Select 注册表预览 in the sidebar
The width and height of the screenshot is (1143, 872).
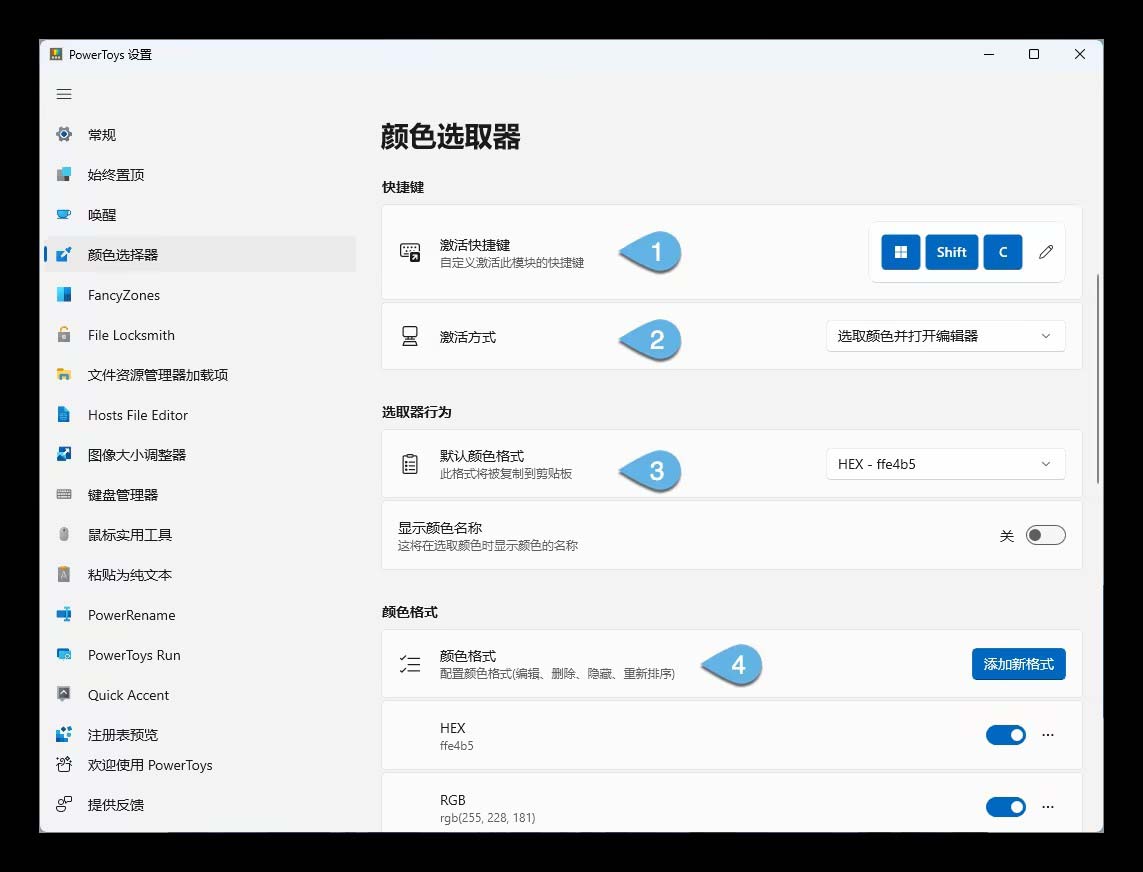tap(200, 734)
